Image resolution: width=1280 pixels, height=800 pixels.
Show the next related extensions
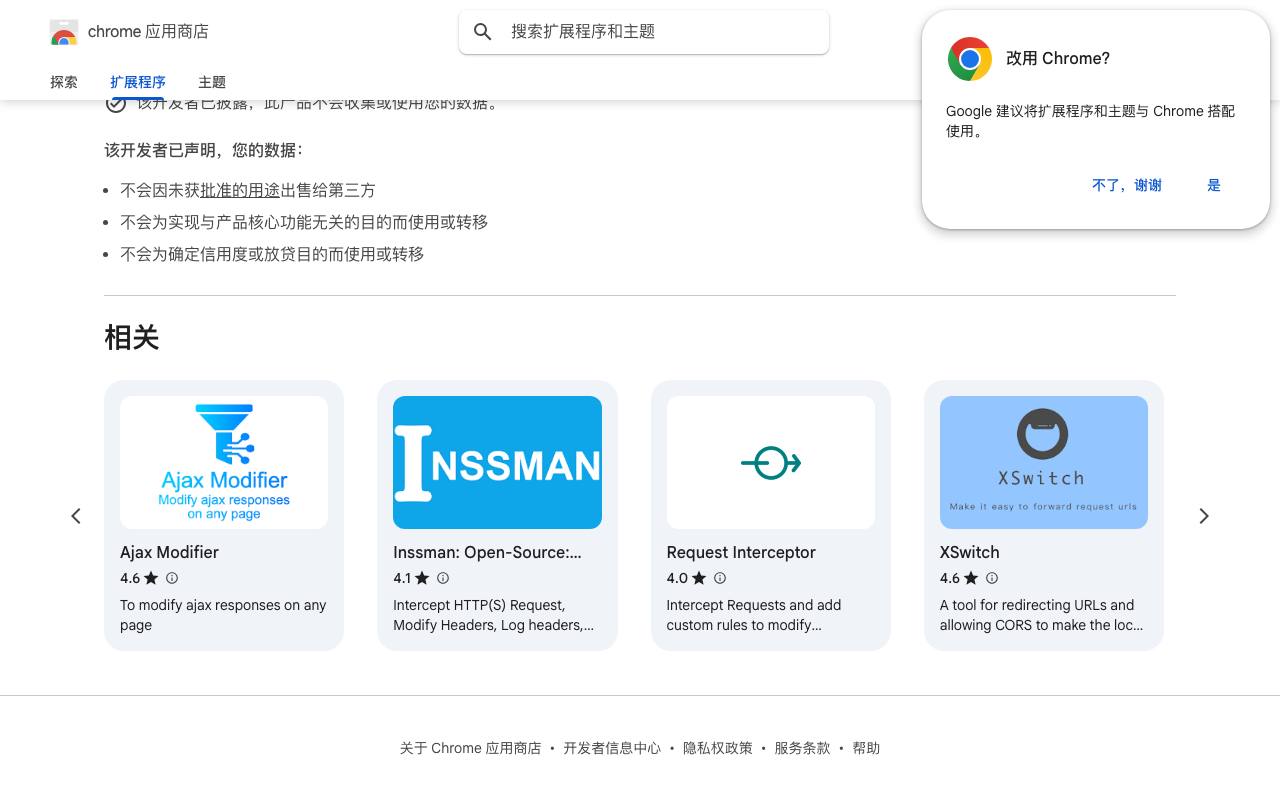[x=1204, y=516]
